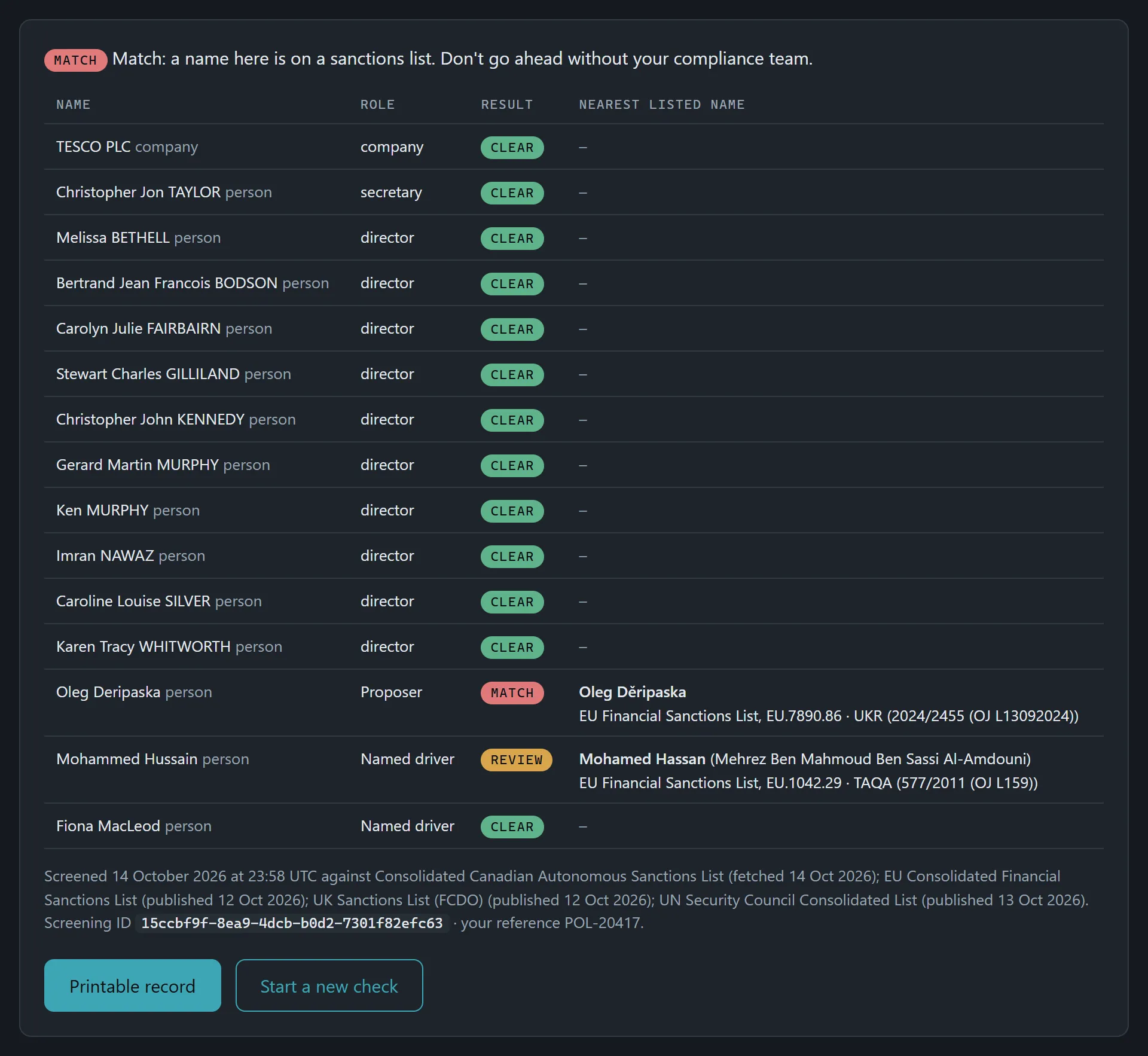
Task: Click the RESULT column header
Action: [507, 105]
